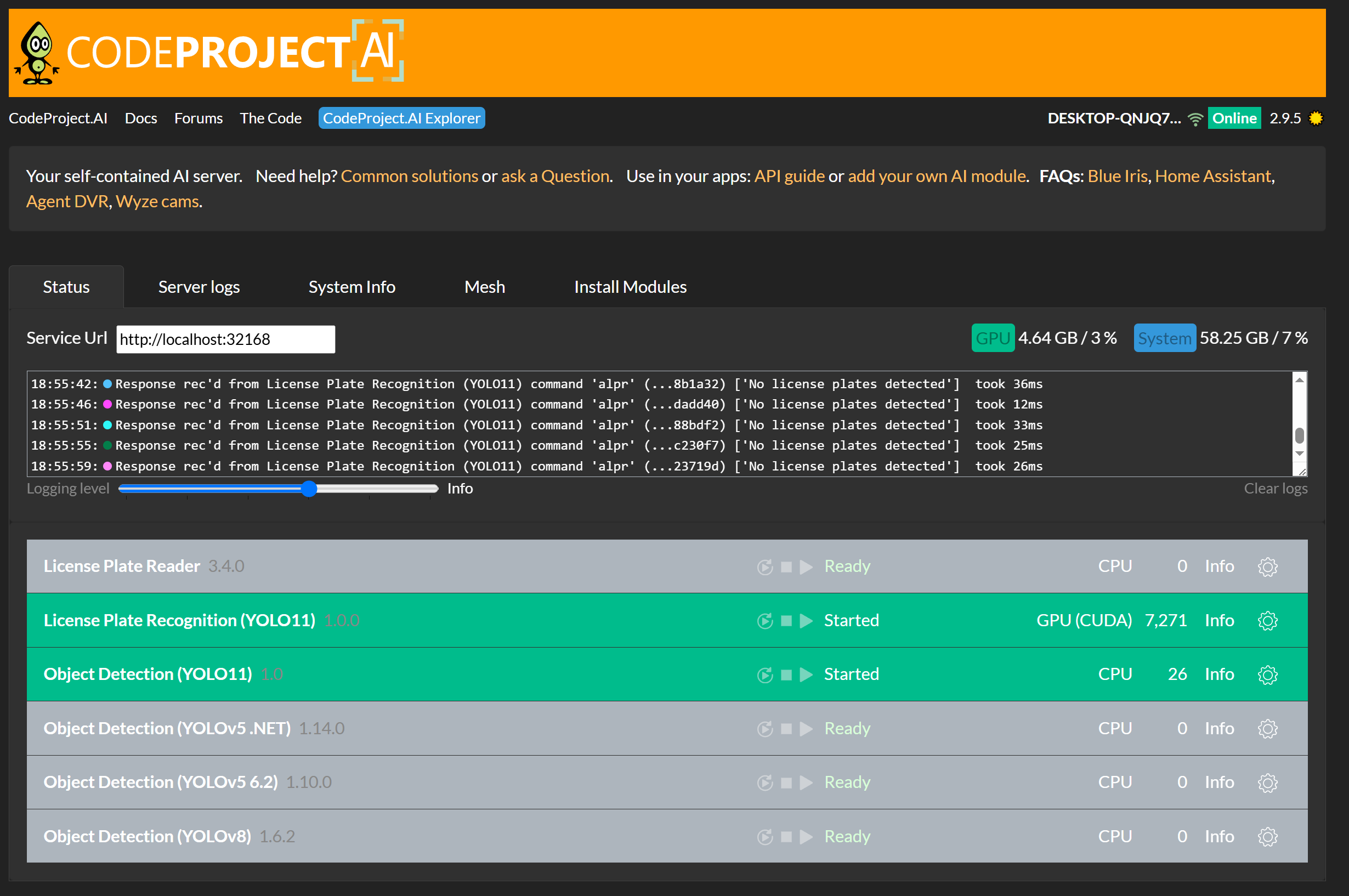Open the Forums navigation link
This screenshot has height=896, width=1349.
(x=199, y=118)
